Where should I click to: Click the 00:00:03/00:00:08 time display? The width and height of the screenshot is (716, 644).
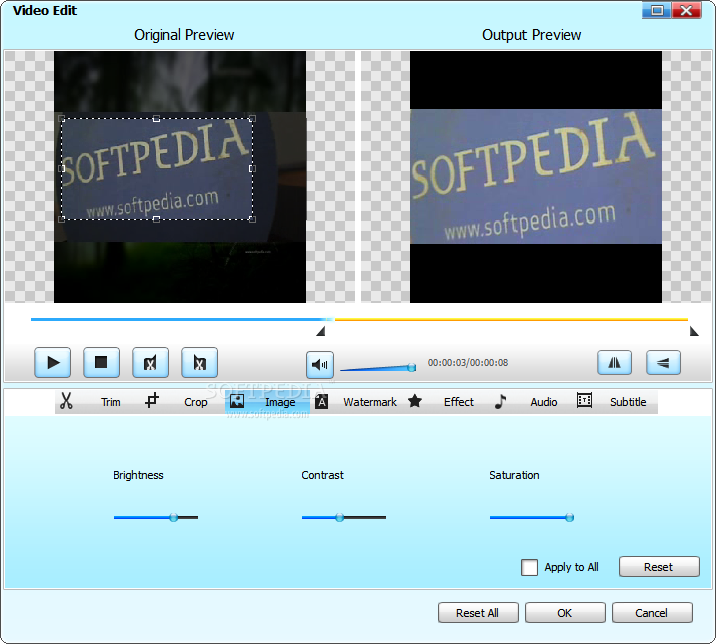468,363
